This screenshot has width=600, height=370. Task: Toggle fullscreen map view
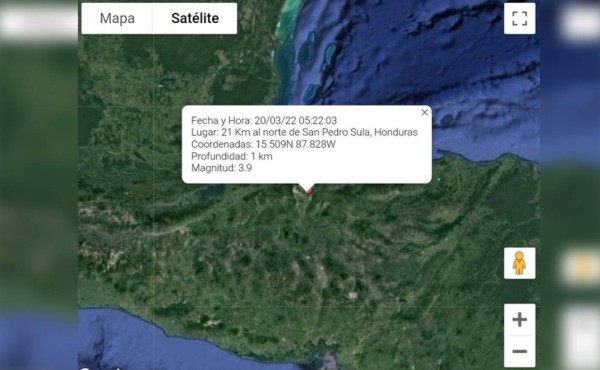click(519, 18)
